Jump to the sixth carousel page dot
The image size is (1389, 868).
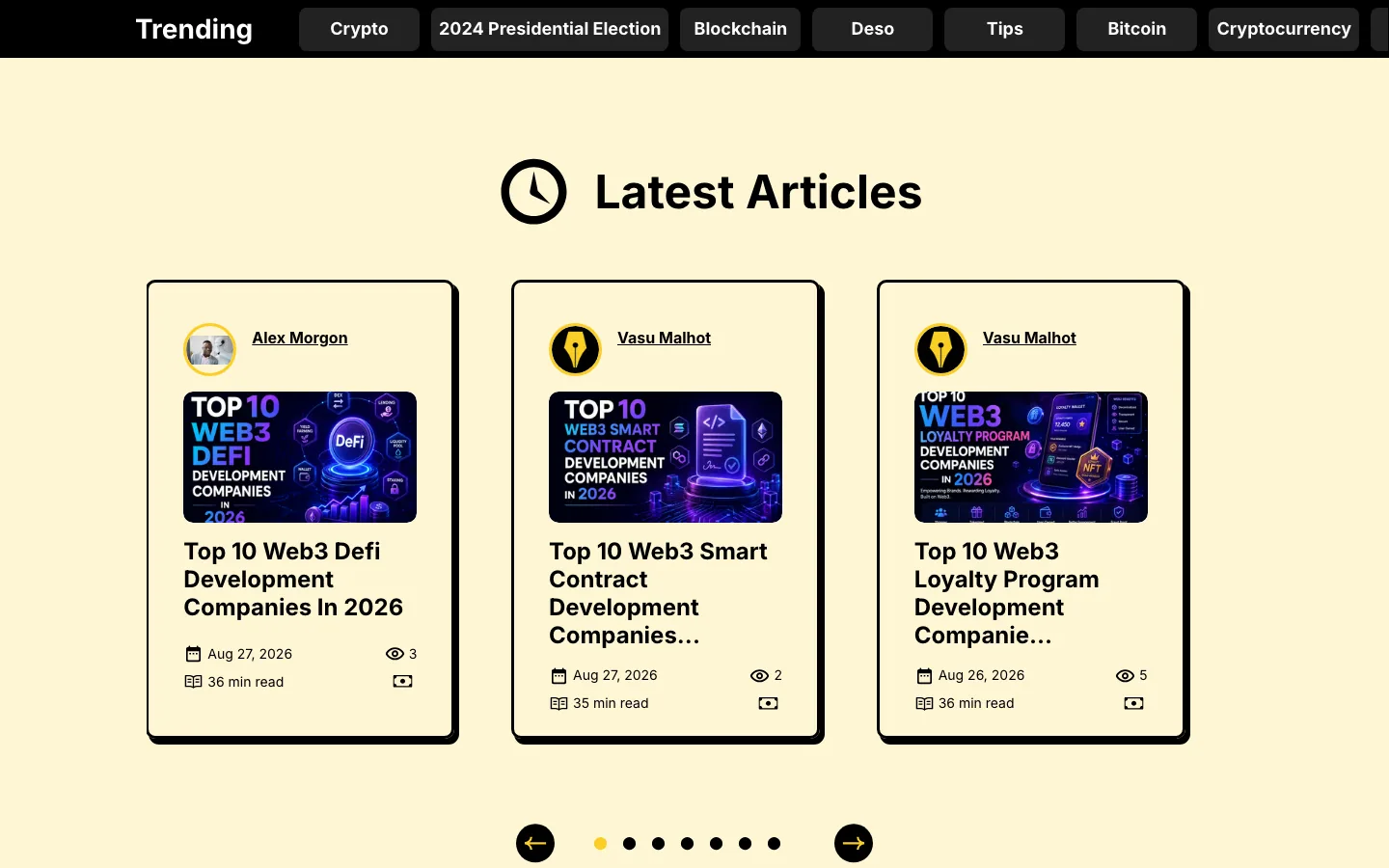point(745,843)
